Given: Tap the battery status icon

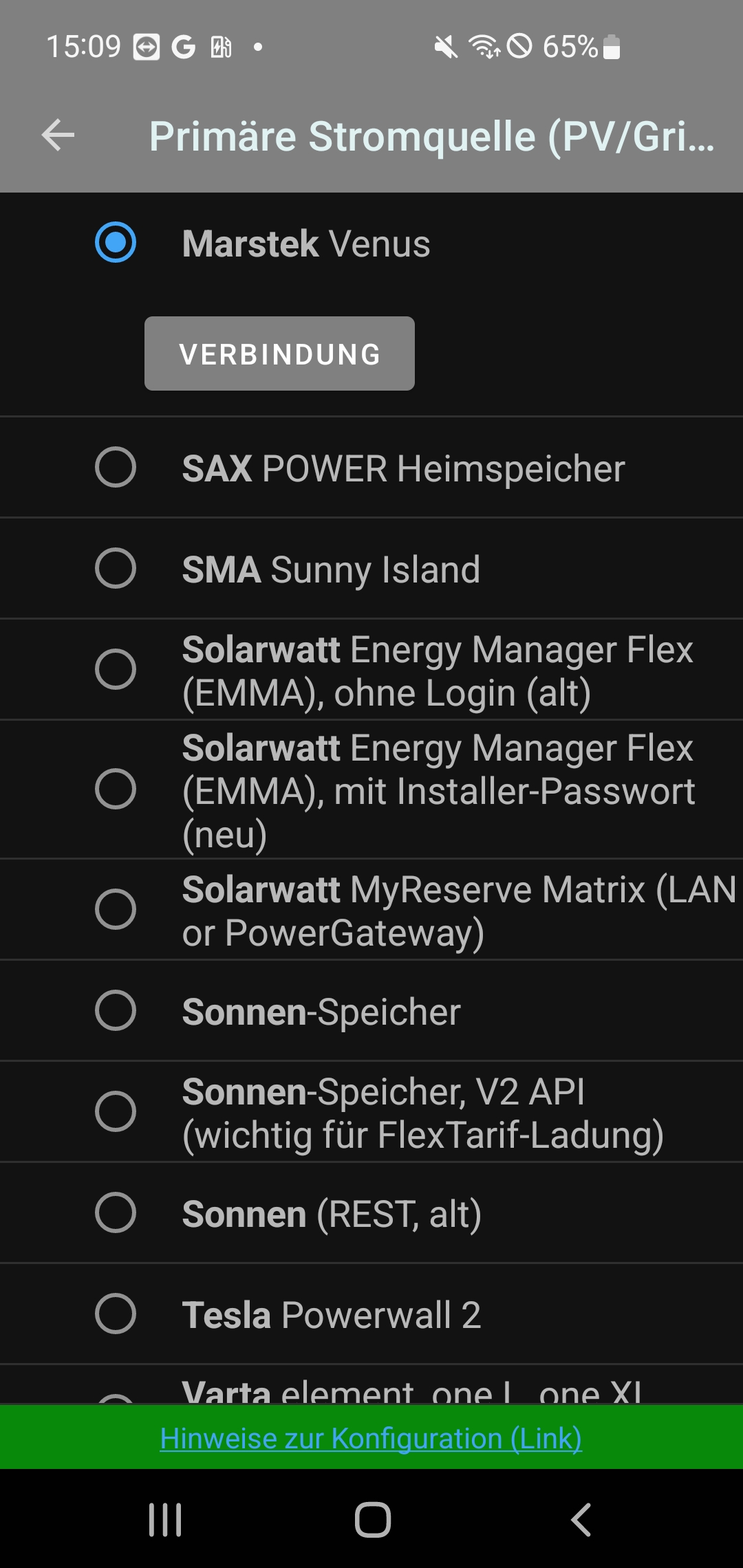Looking at the screenshot, I should (612, 47).
